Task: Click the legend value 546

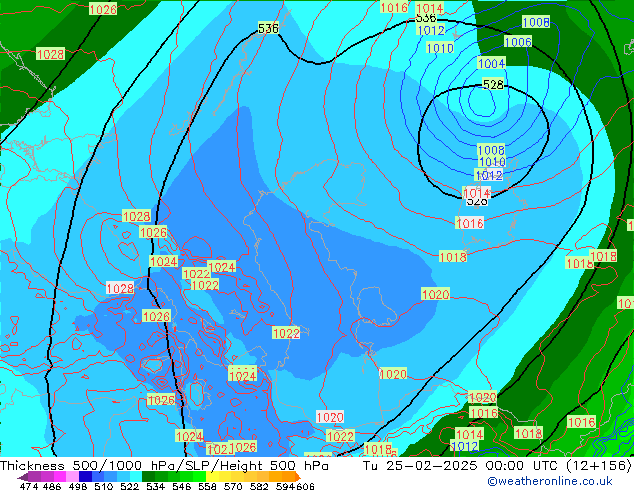Action: [181, 486]
